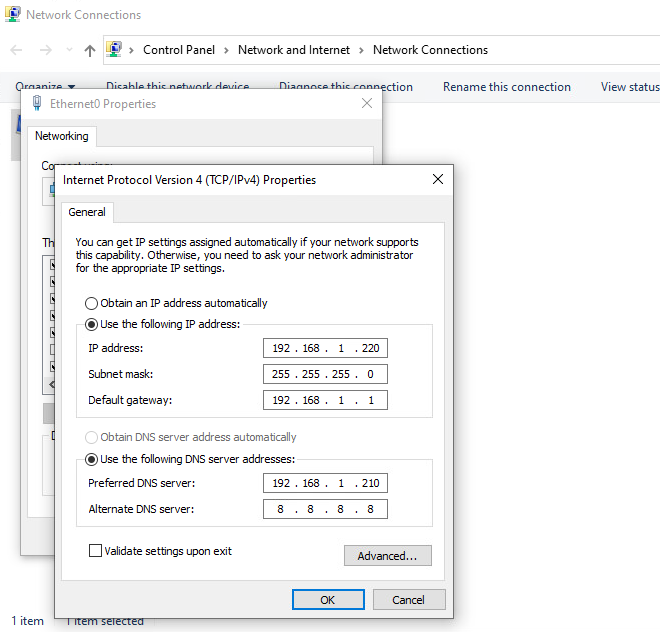This screenshot has width=660, height=632.
Task: Expand the chevron after Control Panel
Action: tap(226, 51)
